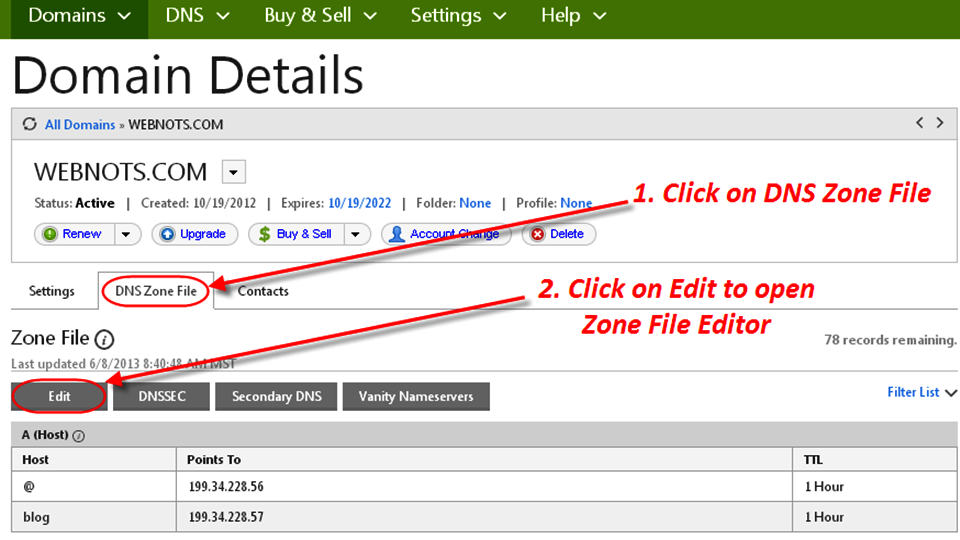Open the Account Change option
Screen dimensions: 960x540
coord(446,234)
